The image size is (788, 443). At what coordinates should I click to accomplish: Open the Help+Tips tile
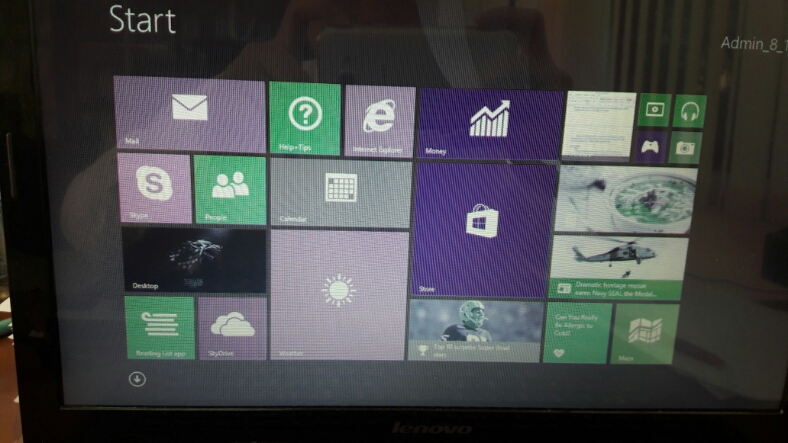(x=305, y=119)
